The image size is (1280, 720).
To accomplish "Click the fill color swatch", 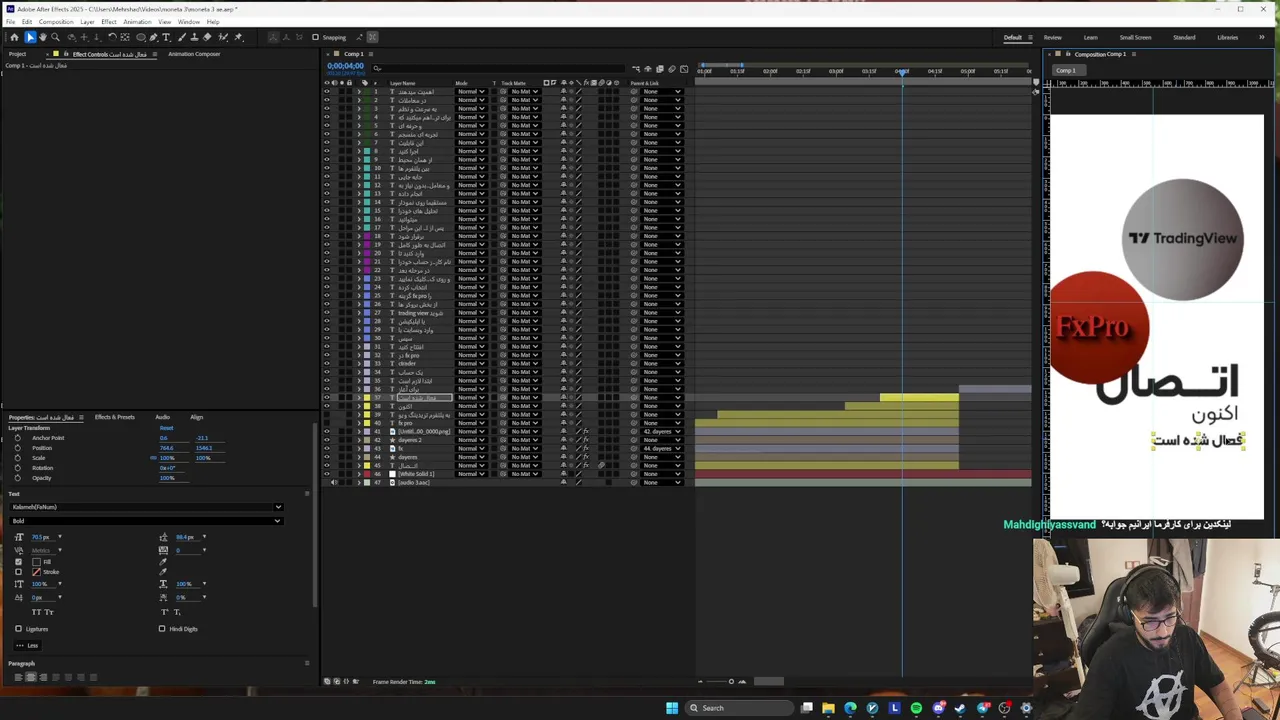I will tap(36, 562).
